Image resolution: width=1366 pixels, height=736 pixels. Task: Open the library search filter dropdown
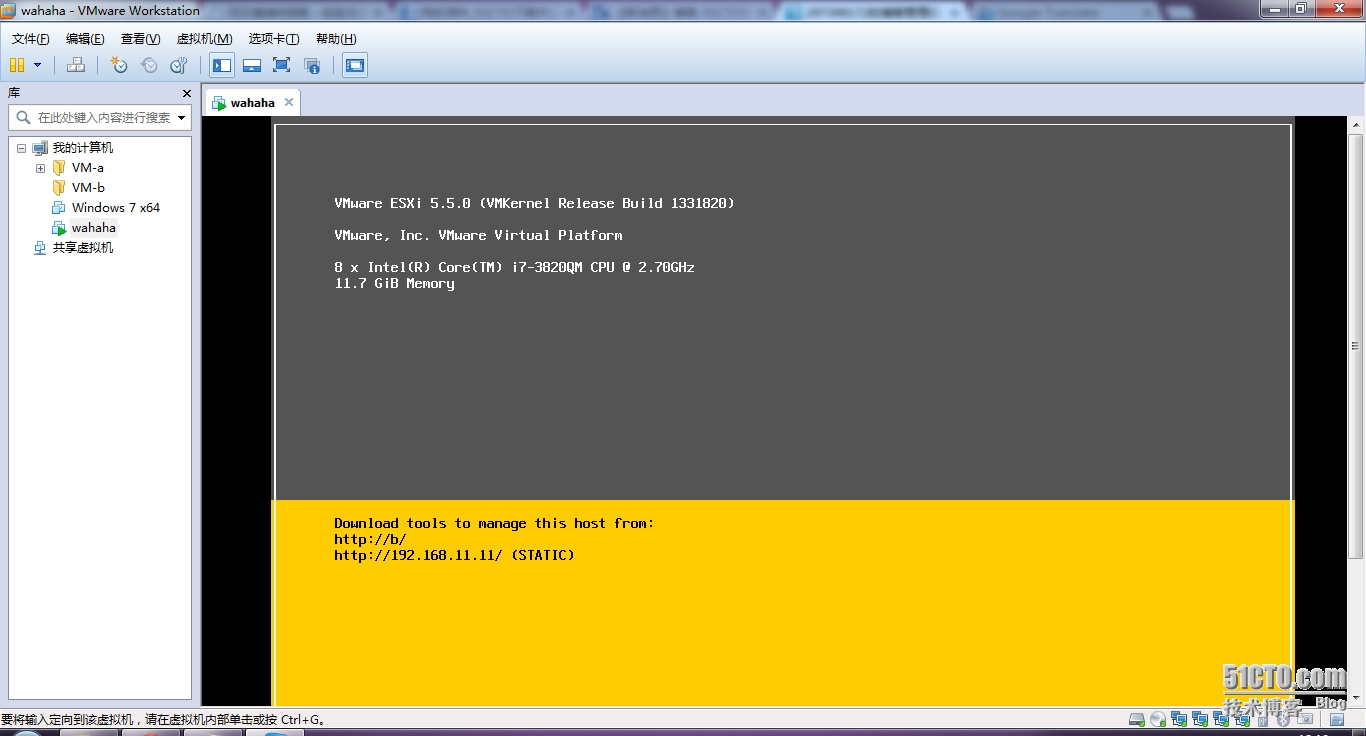[181, 117]
